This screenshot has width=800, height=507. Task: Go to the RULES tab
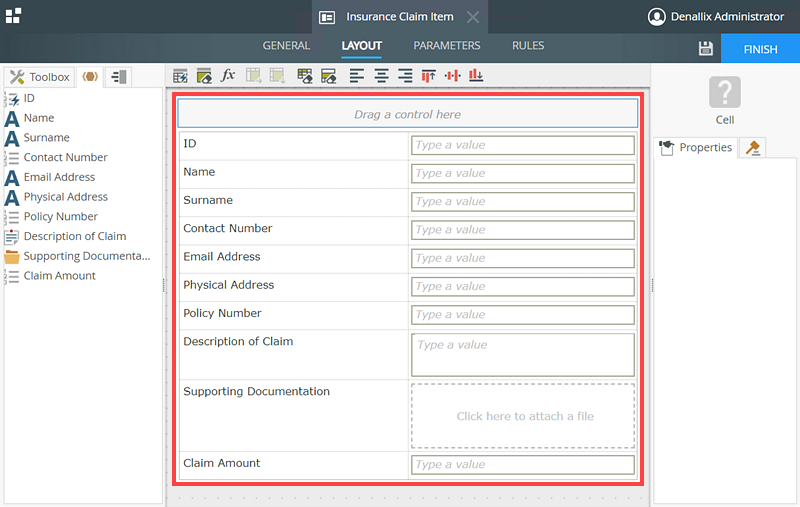coord(528,46)
